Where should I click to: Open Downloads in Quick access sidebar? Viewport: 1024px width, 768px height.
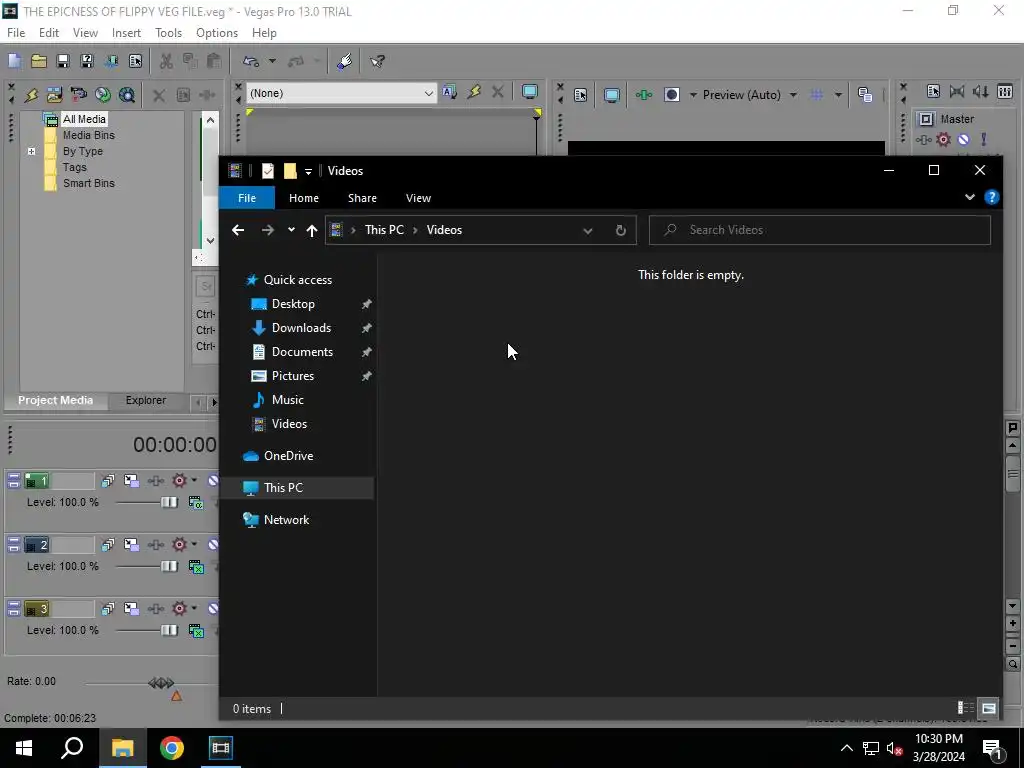(x=301, y=328)
